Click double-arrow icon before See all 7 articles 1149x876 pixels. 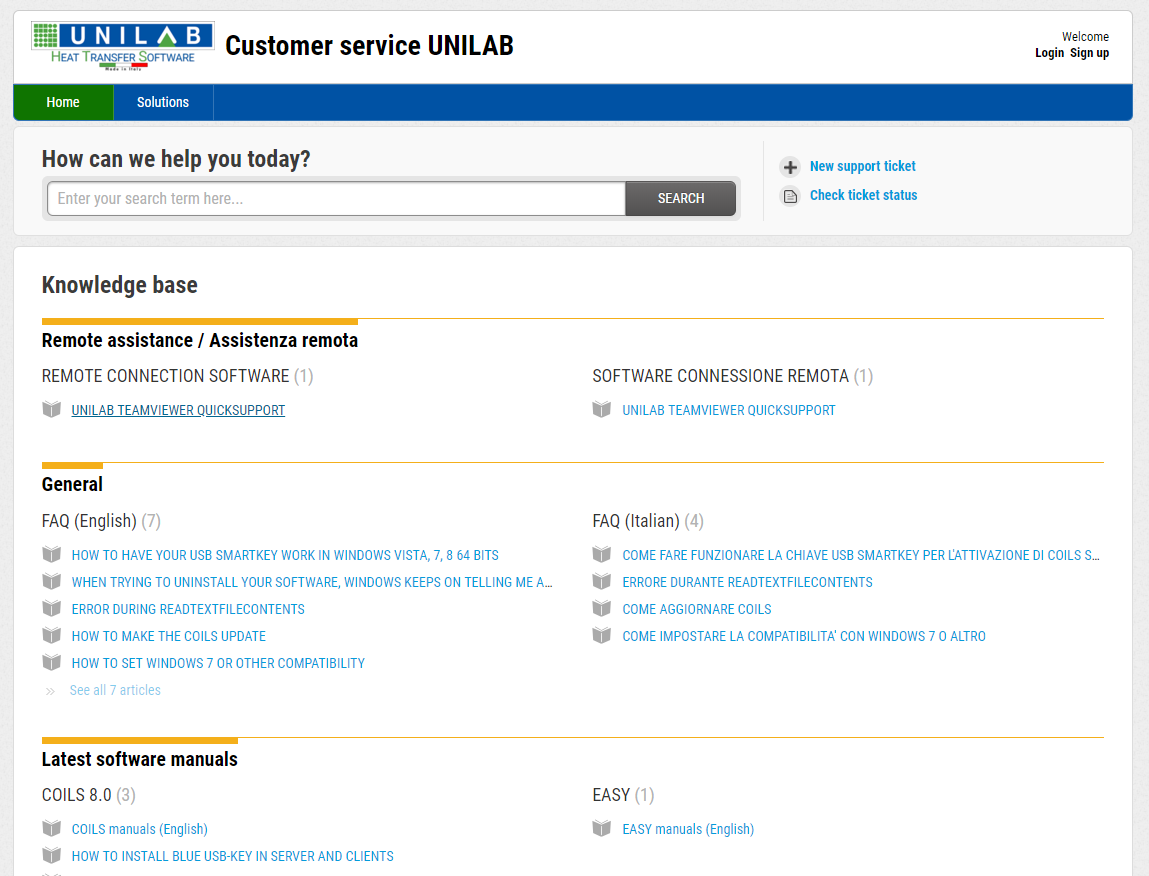[50, 691]
